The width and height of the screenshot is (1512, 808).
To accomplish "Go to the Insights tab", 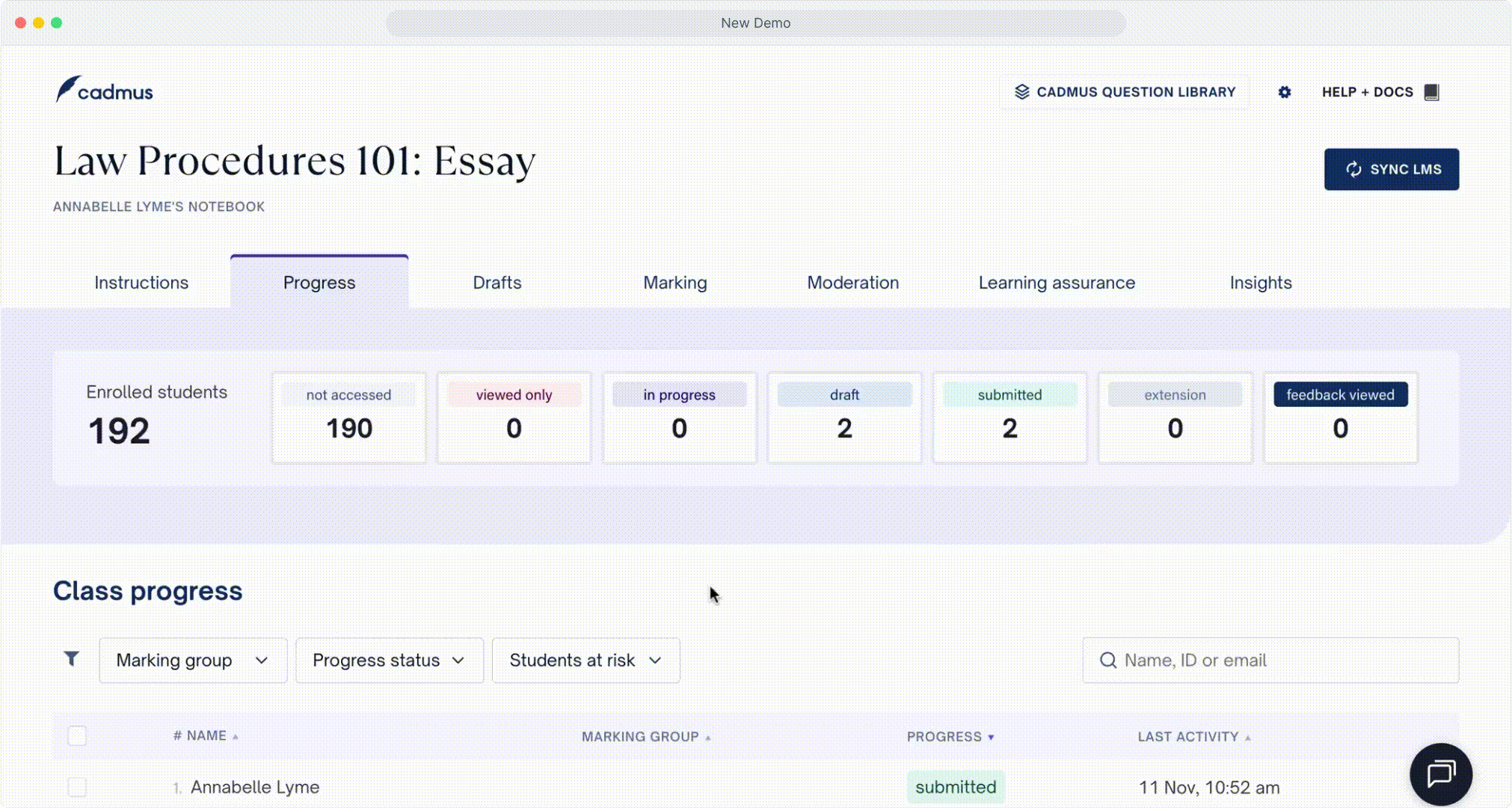I will 1260,283.
